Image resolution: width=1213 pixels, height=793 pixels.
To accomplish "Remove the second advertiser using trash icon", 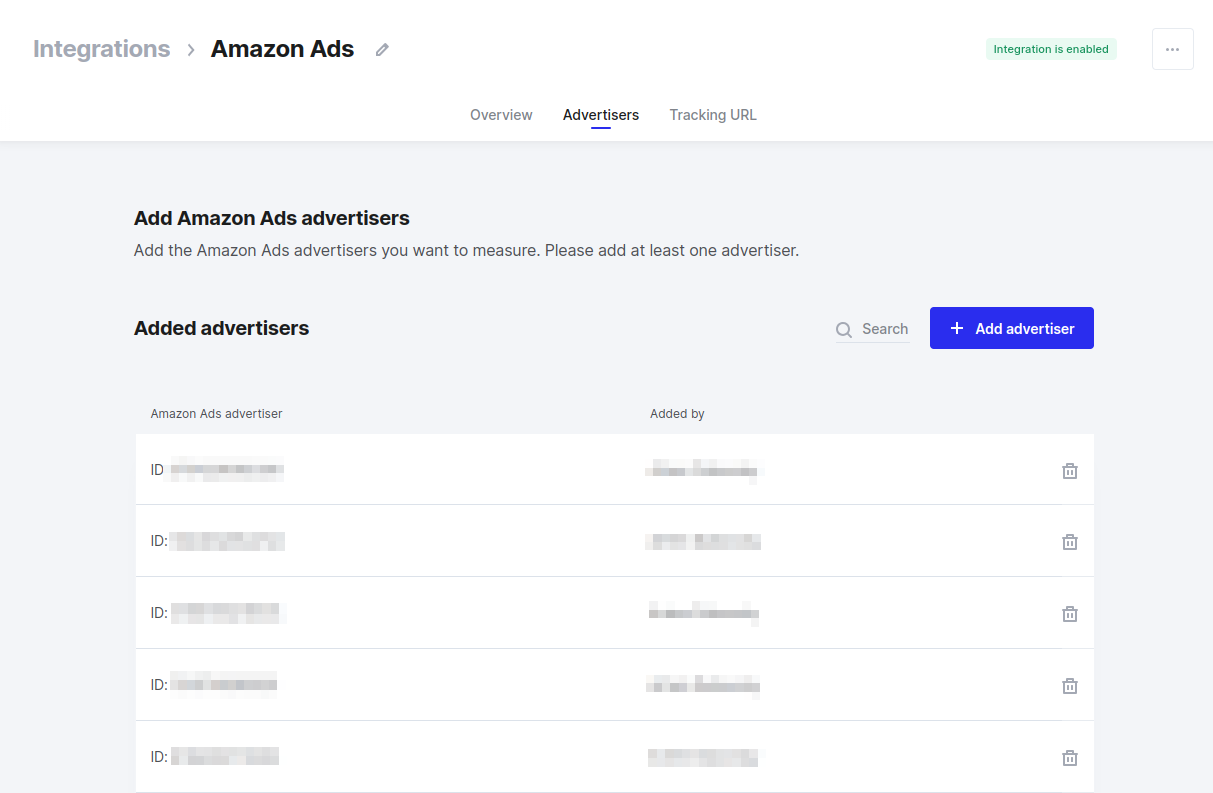I will click(x=1069, y=542).
